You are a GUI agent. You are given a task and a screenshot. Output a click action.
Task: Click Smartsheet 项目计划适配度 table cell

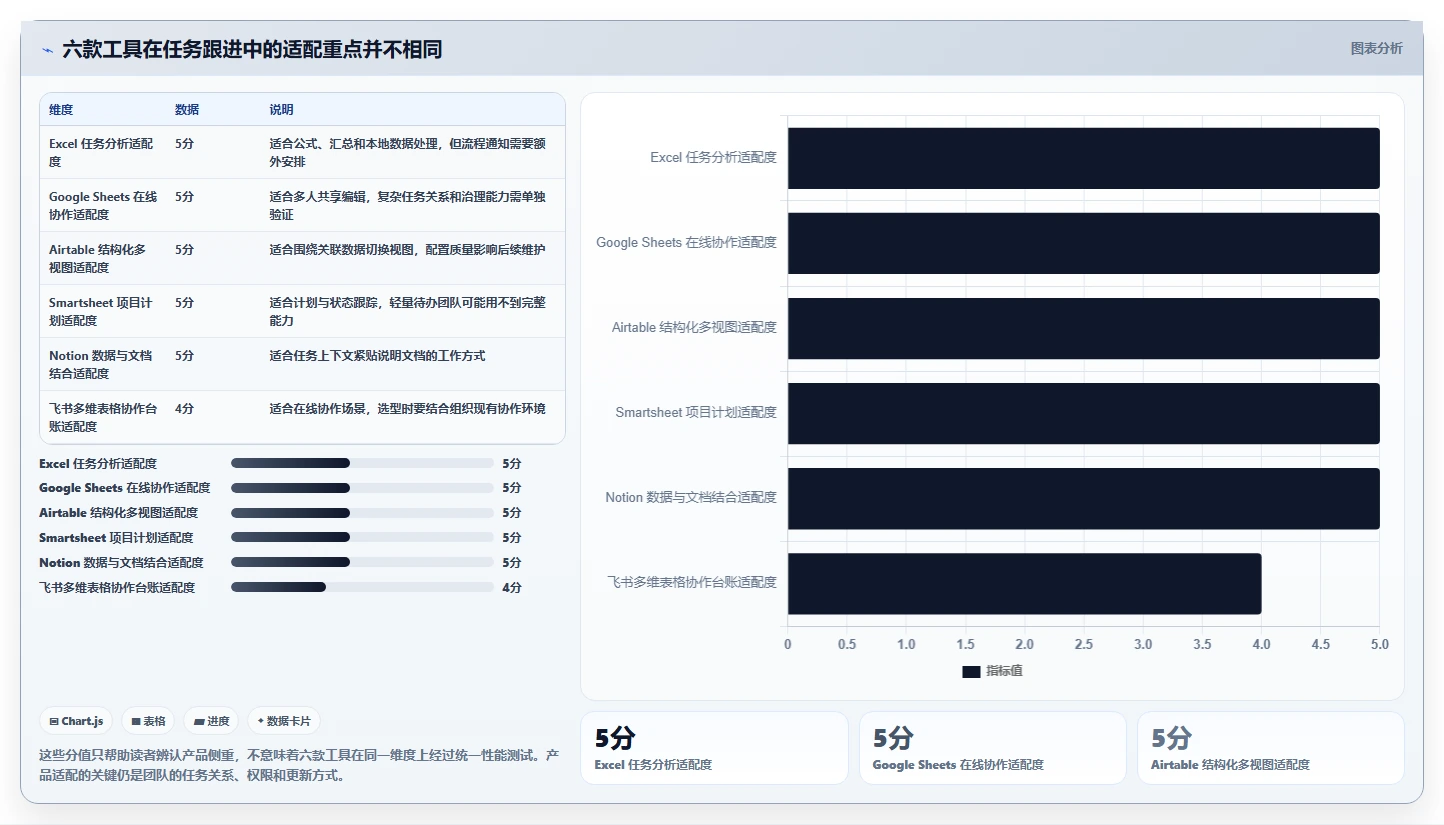[101, 311]
